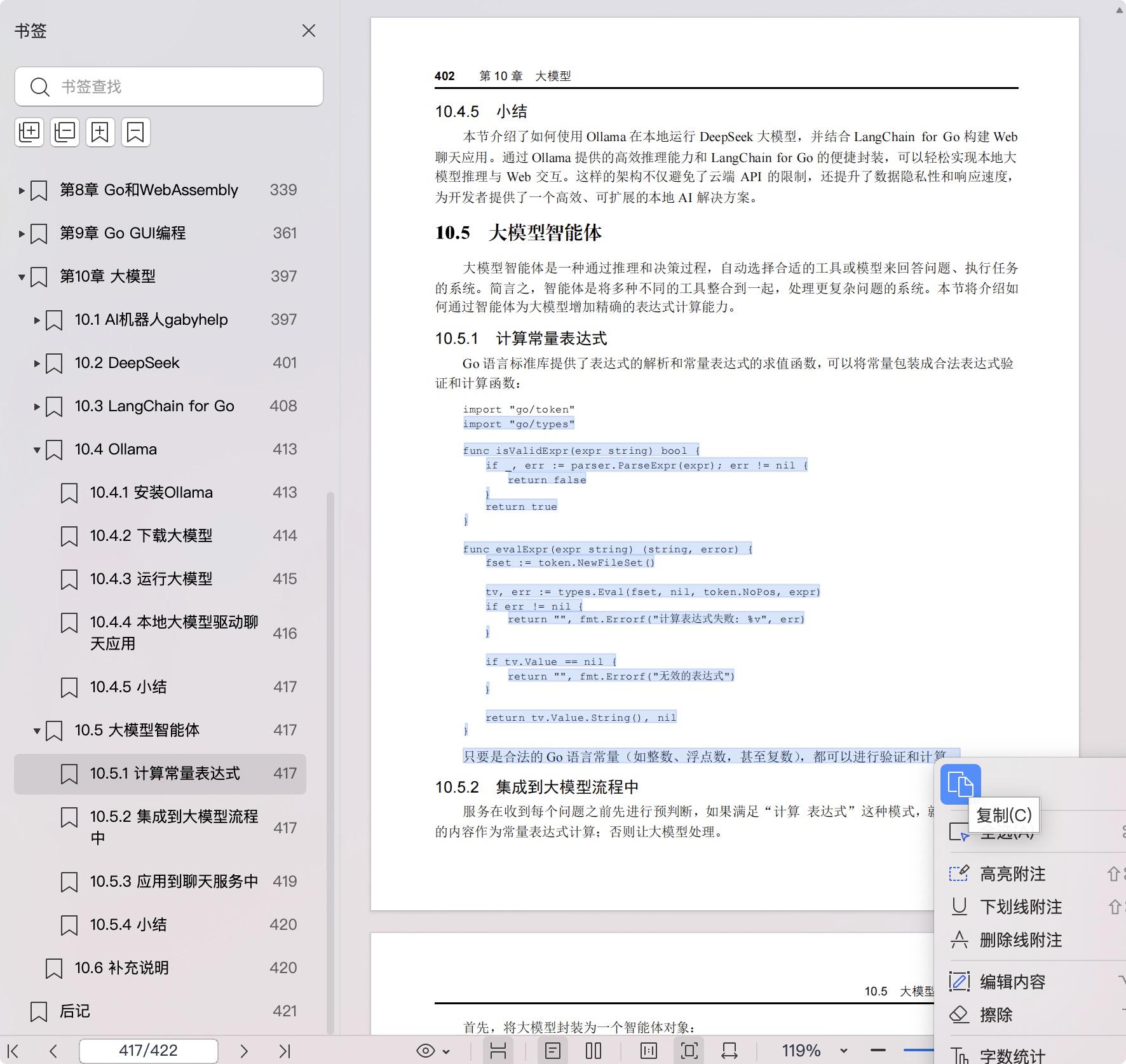Open the 119% zoom level dropdown

[x=844, y=1051]
